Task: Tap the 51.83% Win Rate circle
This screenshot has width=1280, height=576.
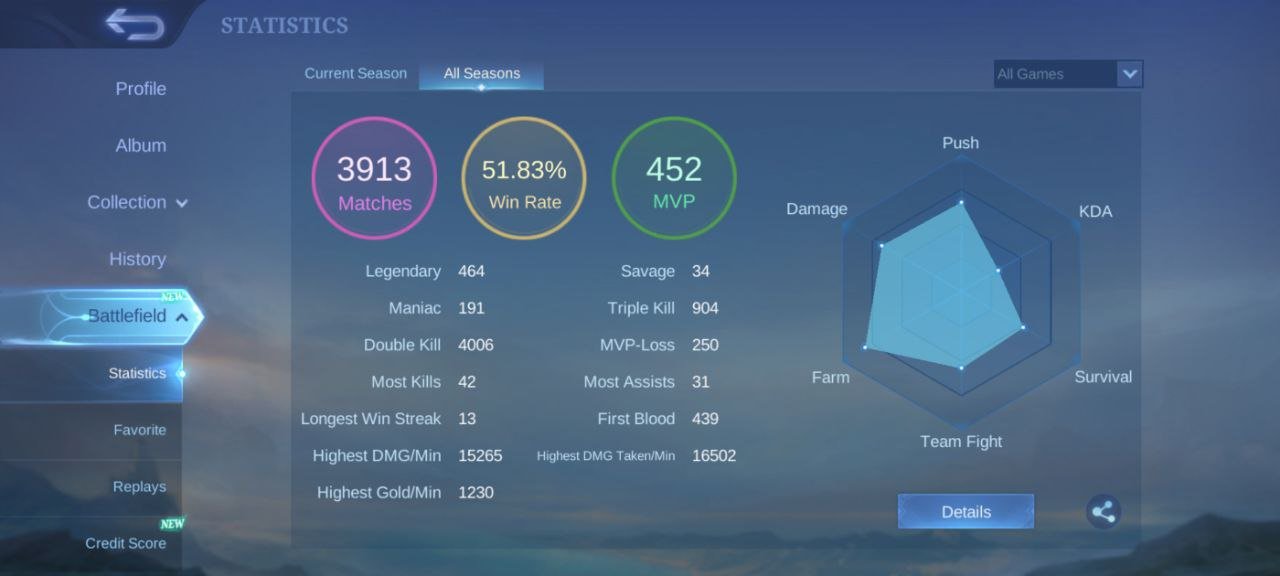Action: (524, 178)
